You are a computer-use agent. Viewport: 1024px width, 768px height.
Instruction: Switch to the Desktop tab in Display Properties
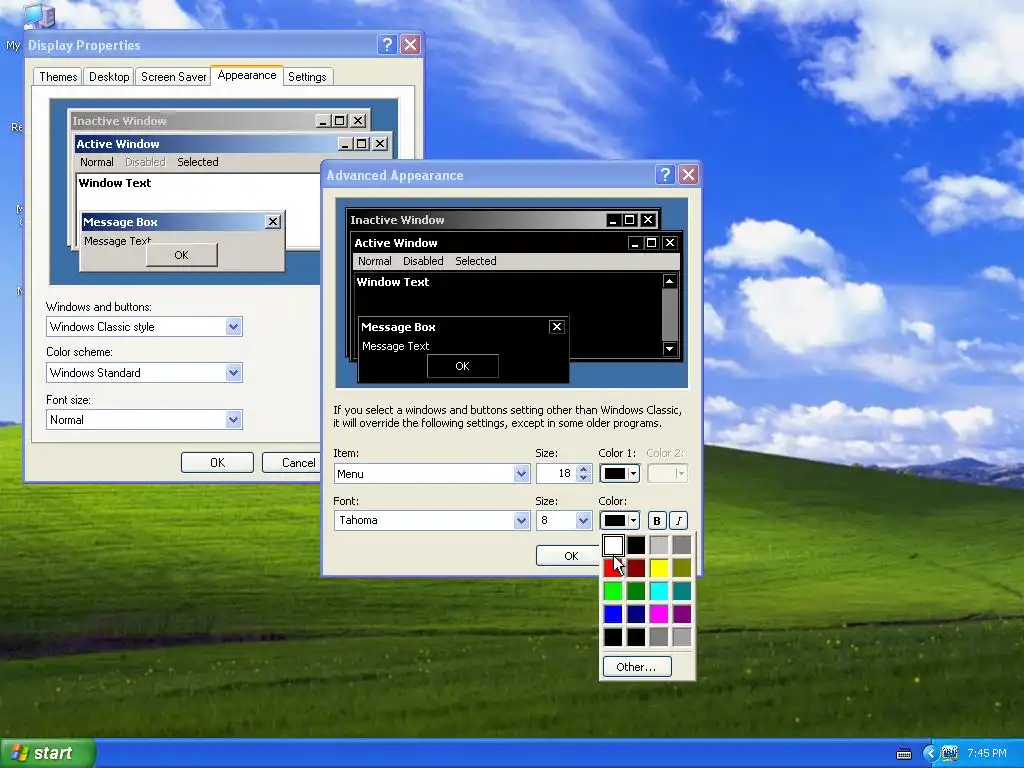(109, 76)
